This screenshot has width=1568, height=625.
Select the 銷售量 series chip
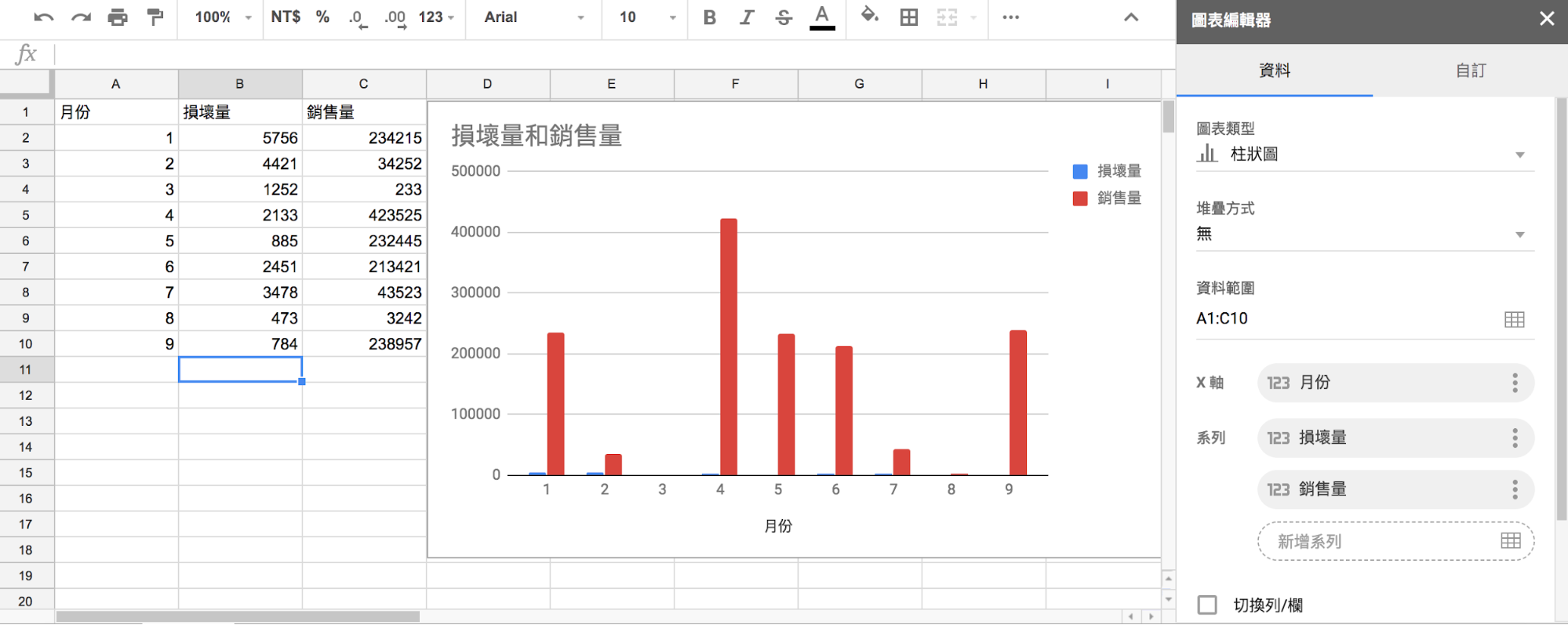point(1395,489)
